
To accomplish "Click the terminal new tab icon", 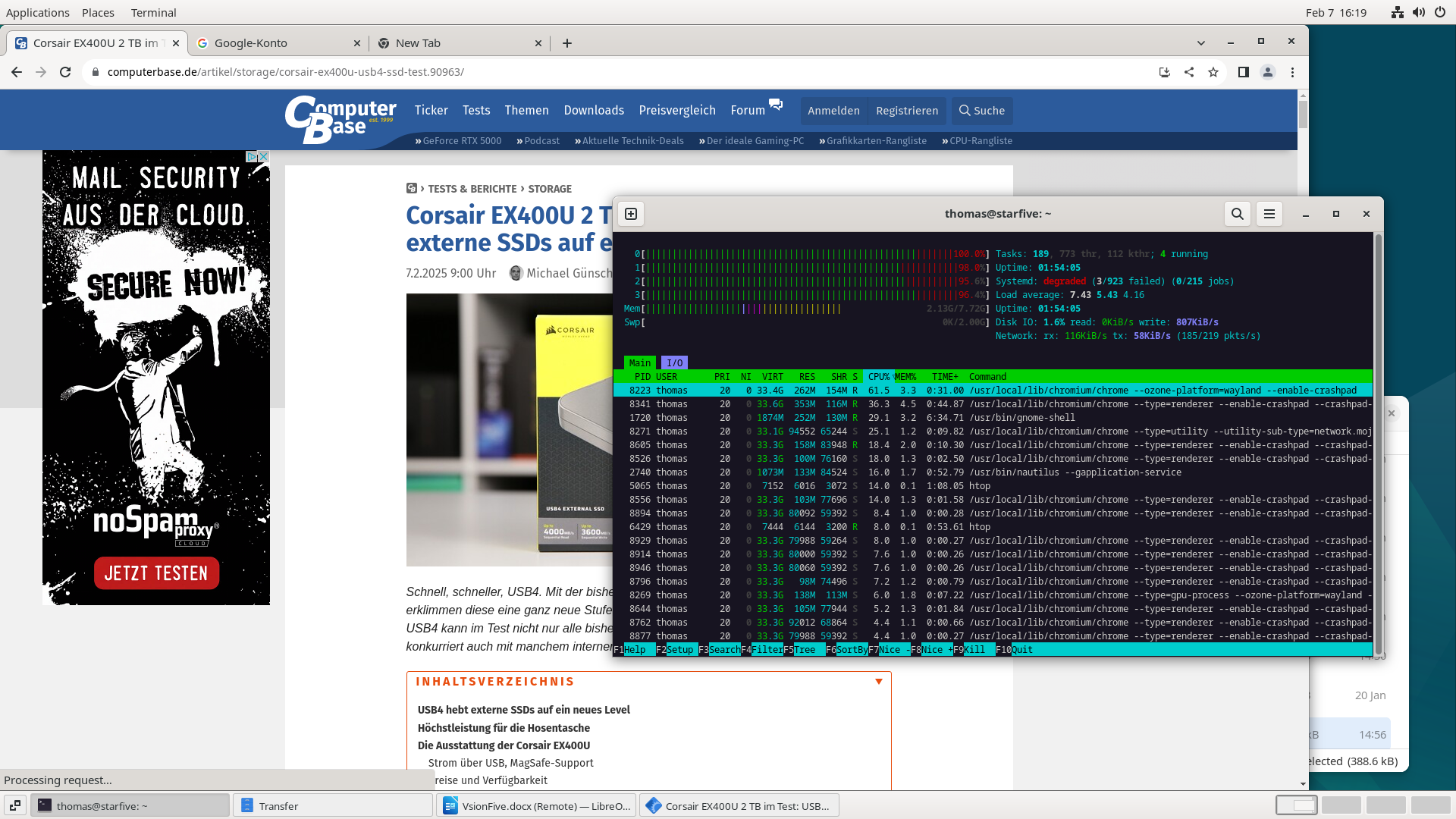I will 630,214.
